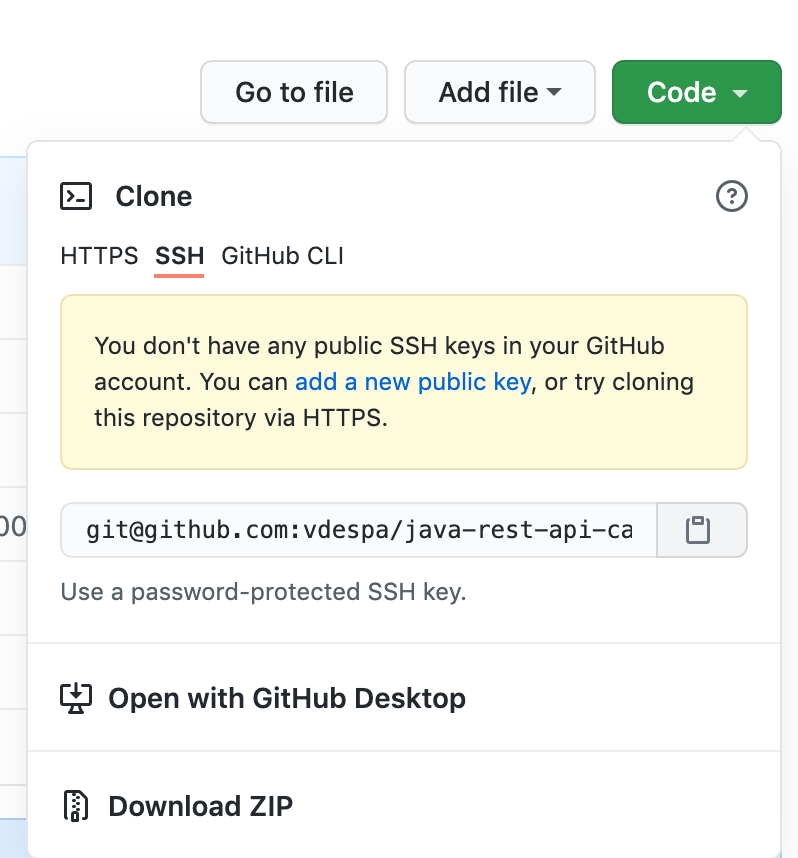The height and width of the screenshot is (858, 798).
Task: Click Download ZIP
Action: tap(404, 805)
